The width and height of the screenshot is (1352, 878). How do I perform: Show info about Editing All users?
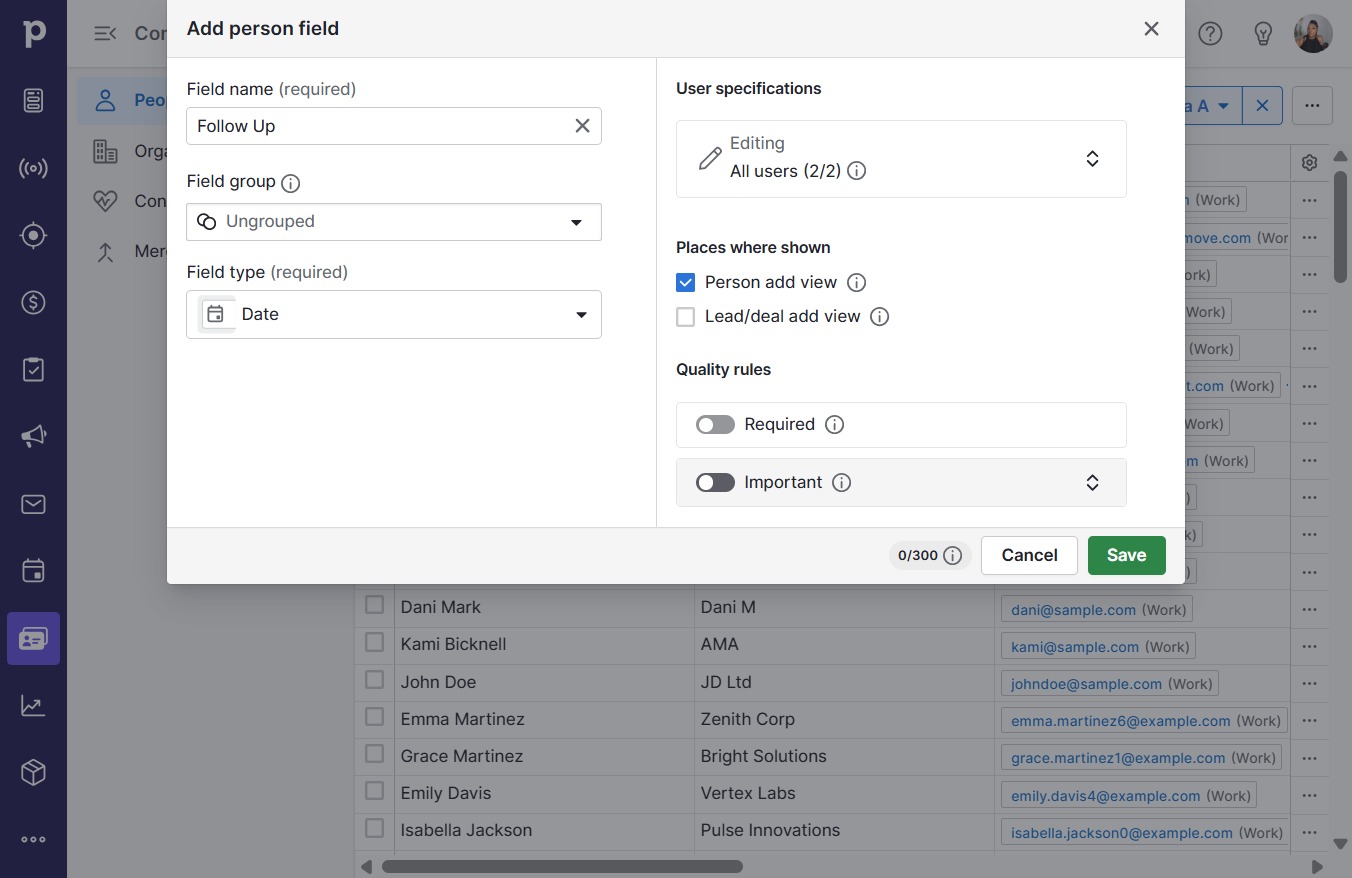(857, 171)
